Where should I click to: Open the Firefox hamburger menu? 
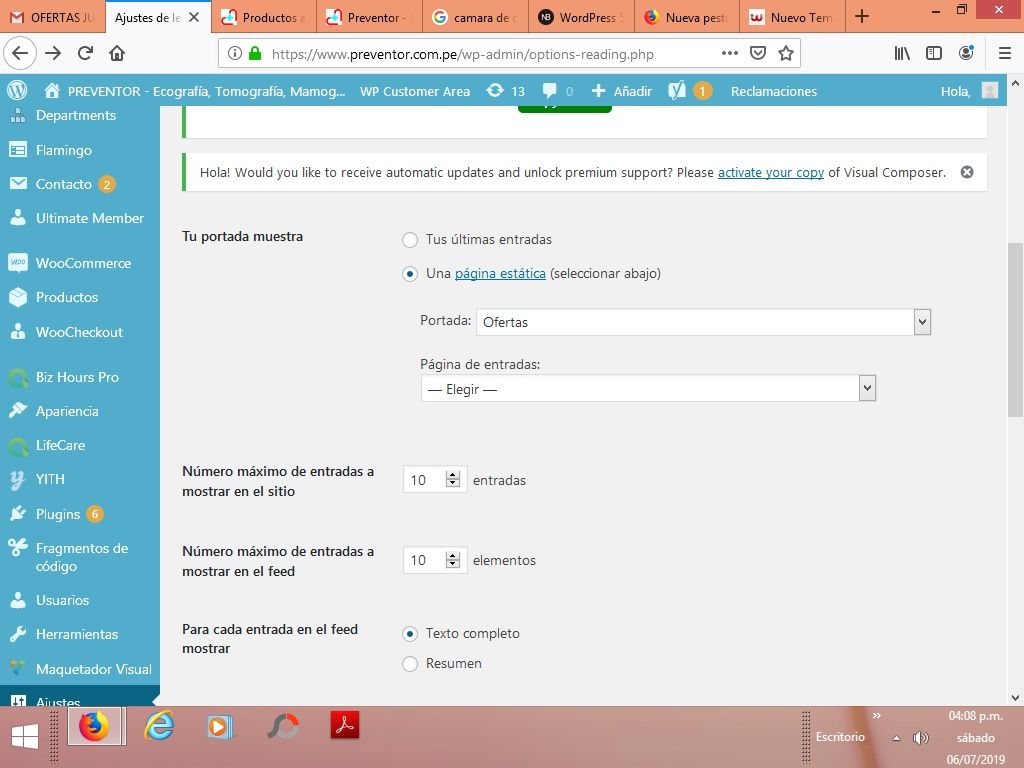click(1005, 53)
